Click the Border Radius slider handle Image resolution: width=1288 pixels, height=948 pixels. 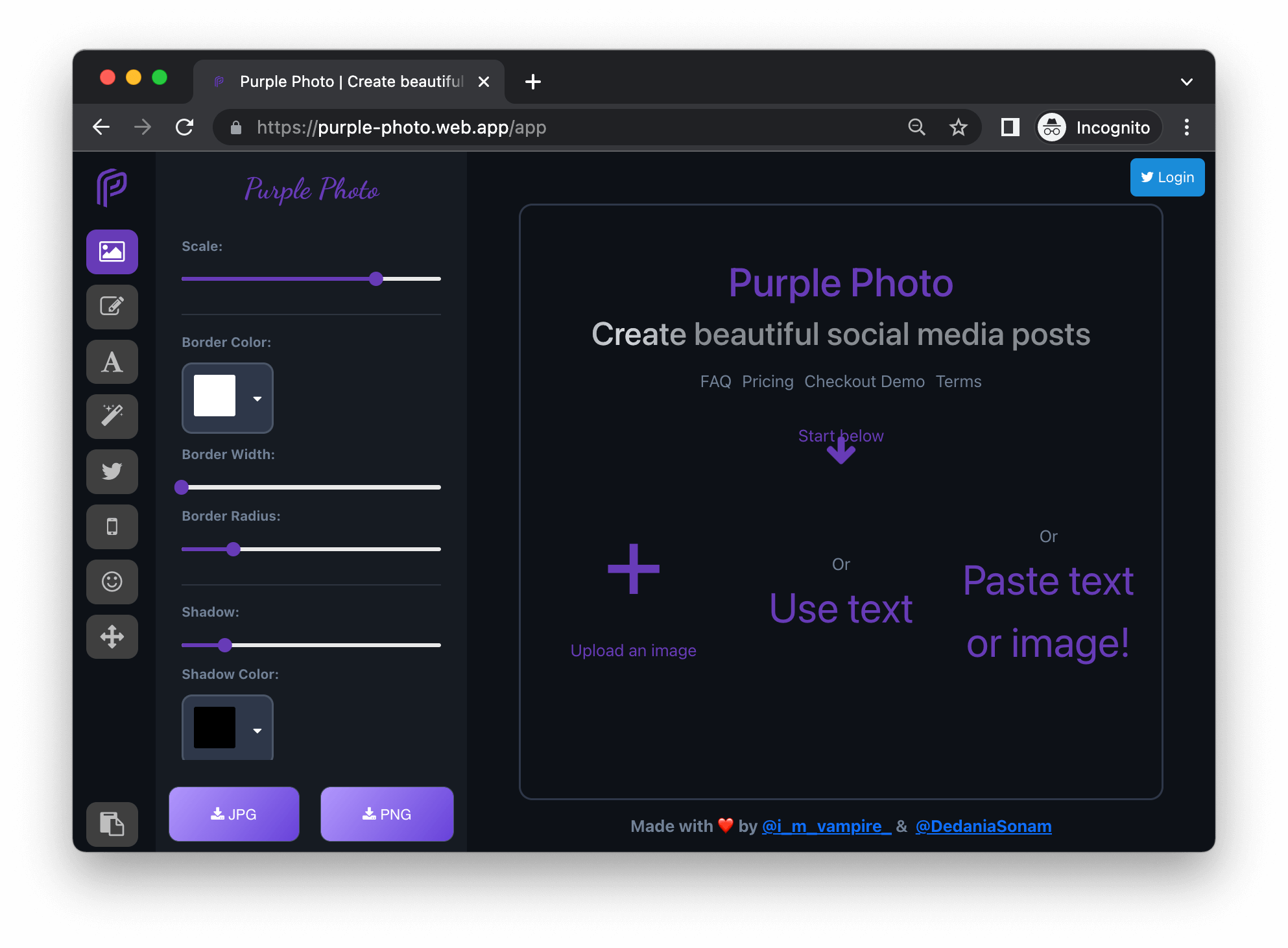(x=233, y=549)
